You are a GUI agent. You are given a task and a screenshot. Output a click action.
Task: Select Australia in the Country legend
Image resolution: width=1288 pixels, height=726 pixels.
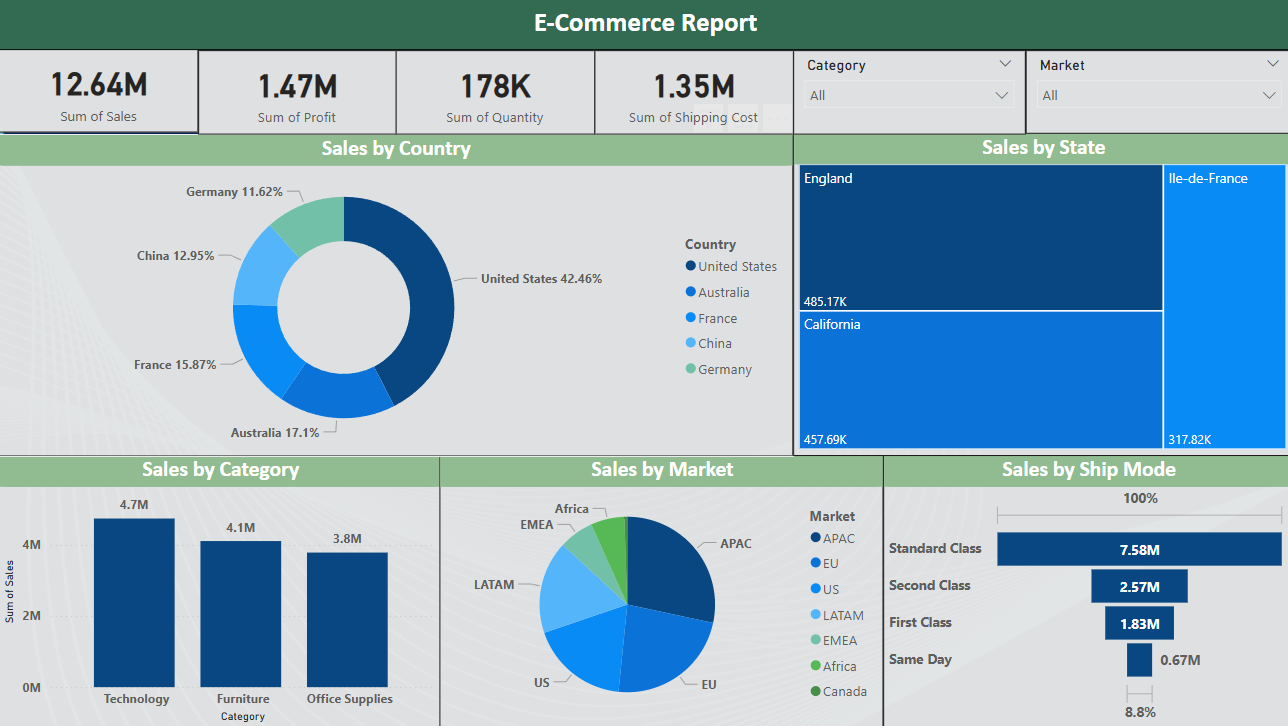(723, 292)
